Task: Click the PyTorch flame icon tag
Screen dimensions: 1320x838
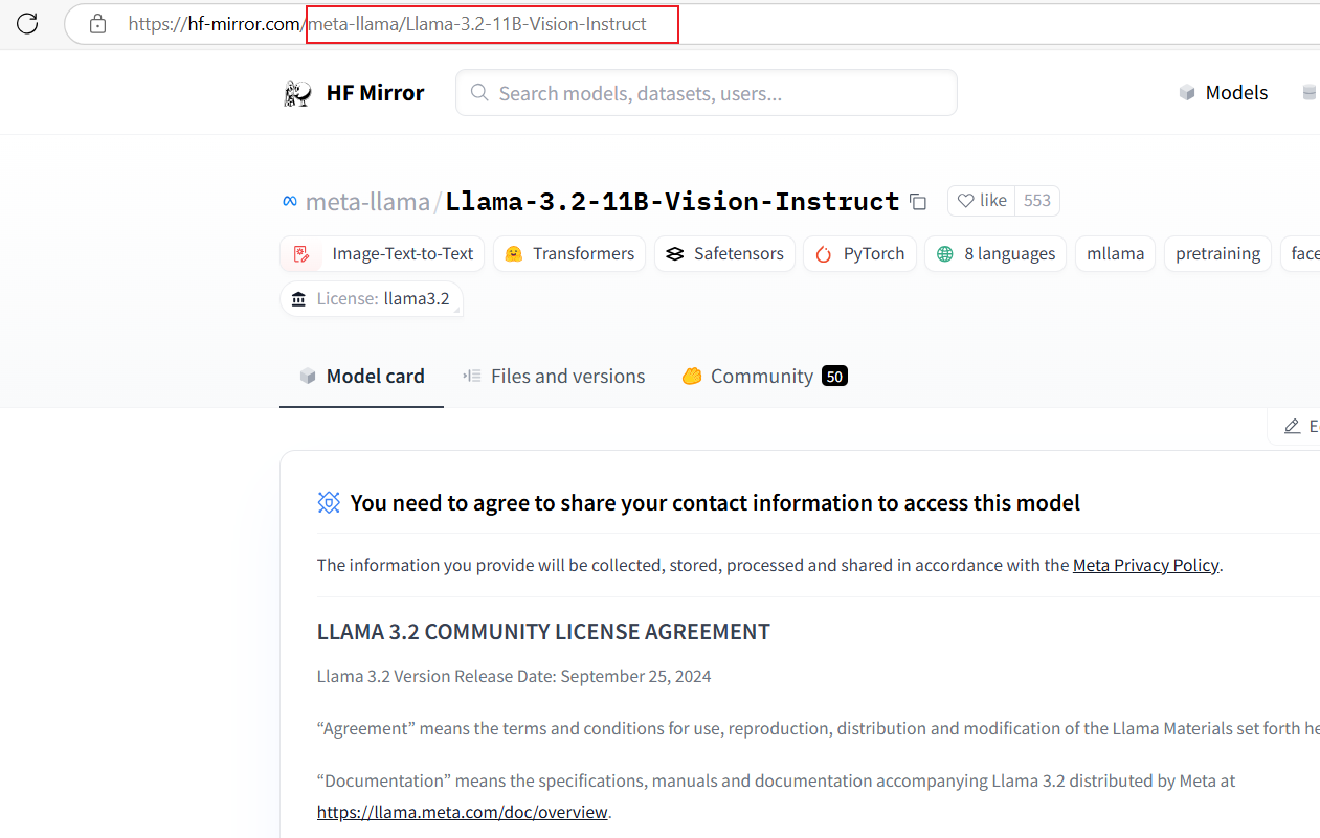Action: click(x=824, y=254)
